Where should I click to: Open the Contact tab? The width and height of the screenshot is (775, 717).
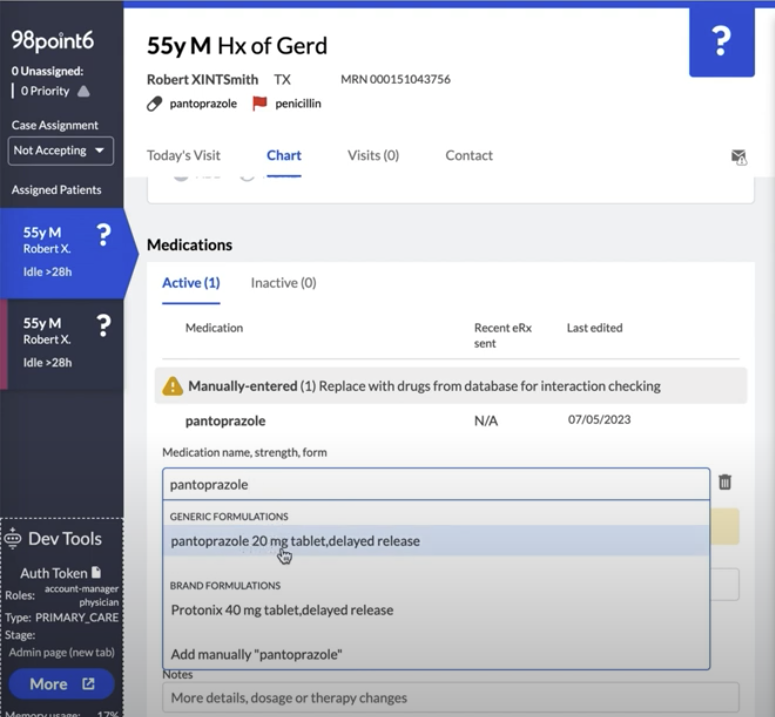click(469, 155)
